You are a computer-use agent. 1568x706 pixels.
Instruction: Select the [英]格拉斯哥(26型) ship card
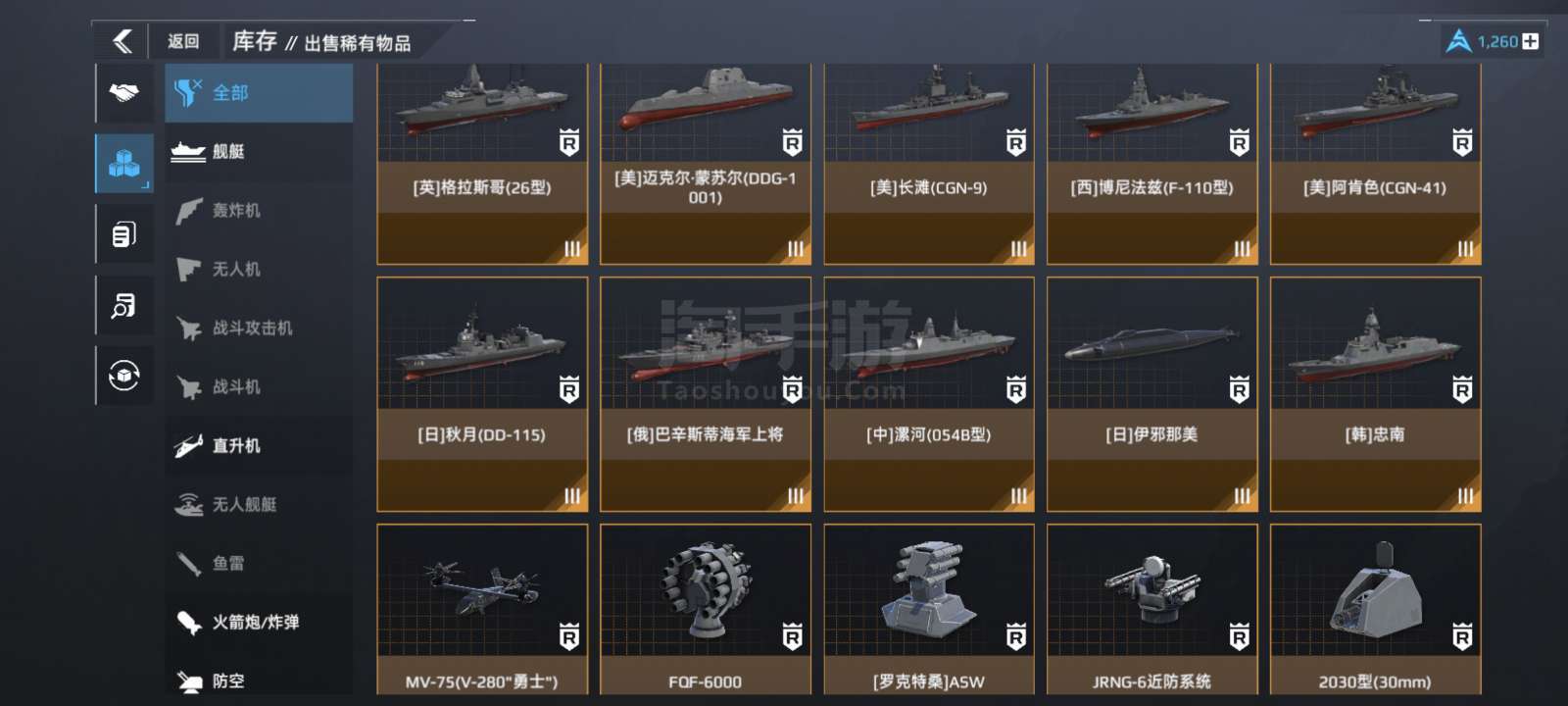pyautogui.click(x=482, y=164)
